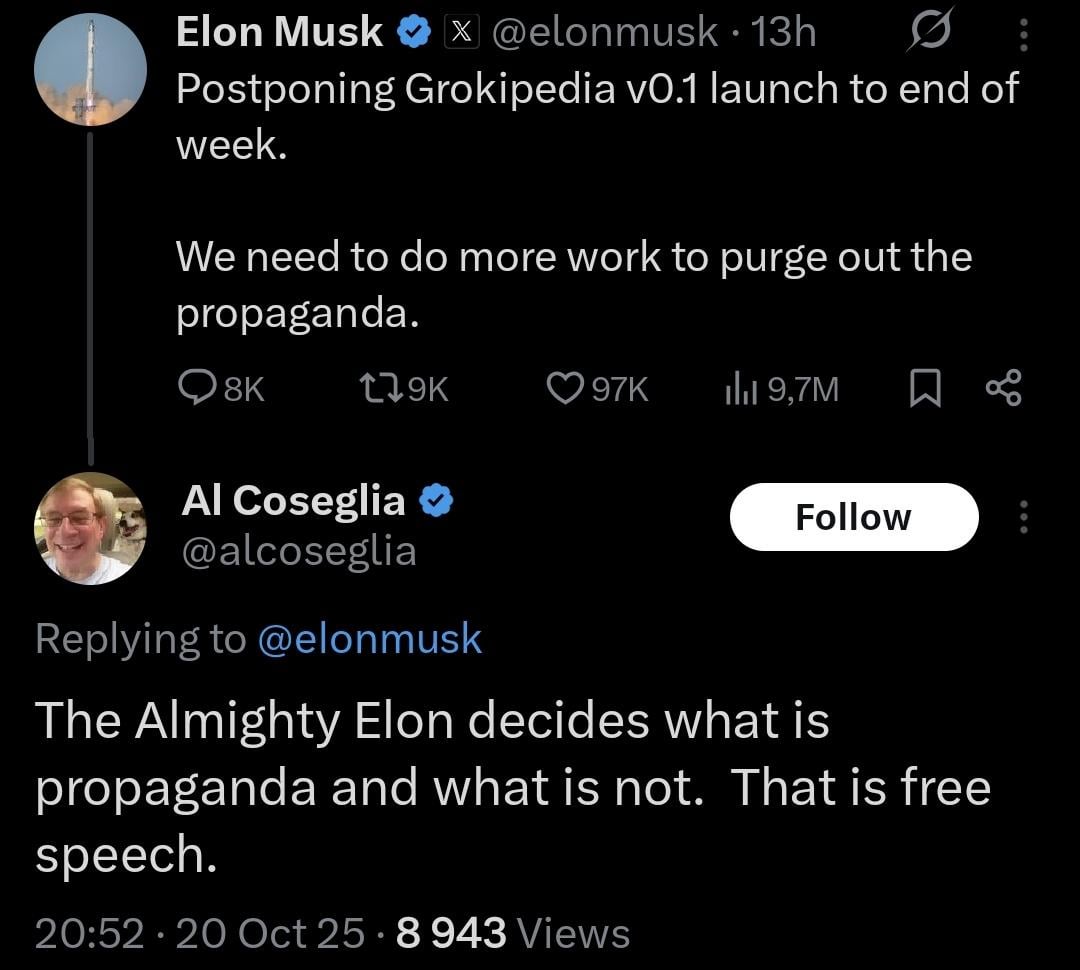Click the X affiliation badge beside Elon Musk
The width and height of the screenshot is (1080, 970).
(459, 33)
